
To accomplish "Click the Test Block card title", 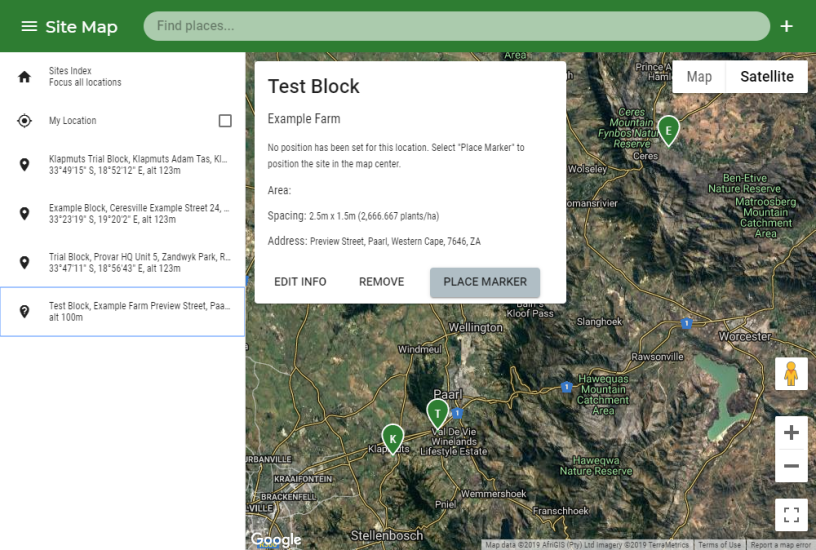I will click(x=313, y=86).
